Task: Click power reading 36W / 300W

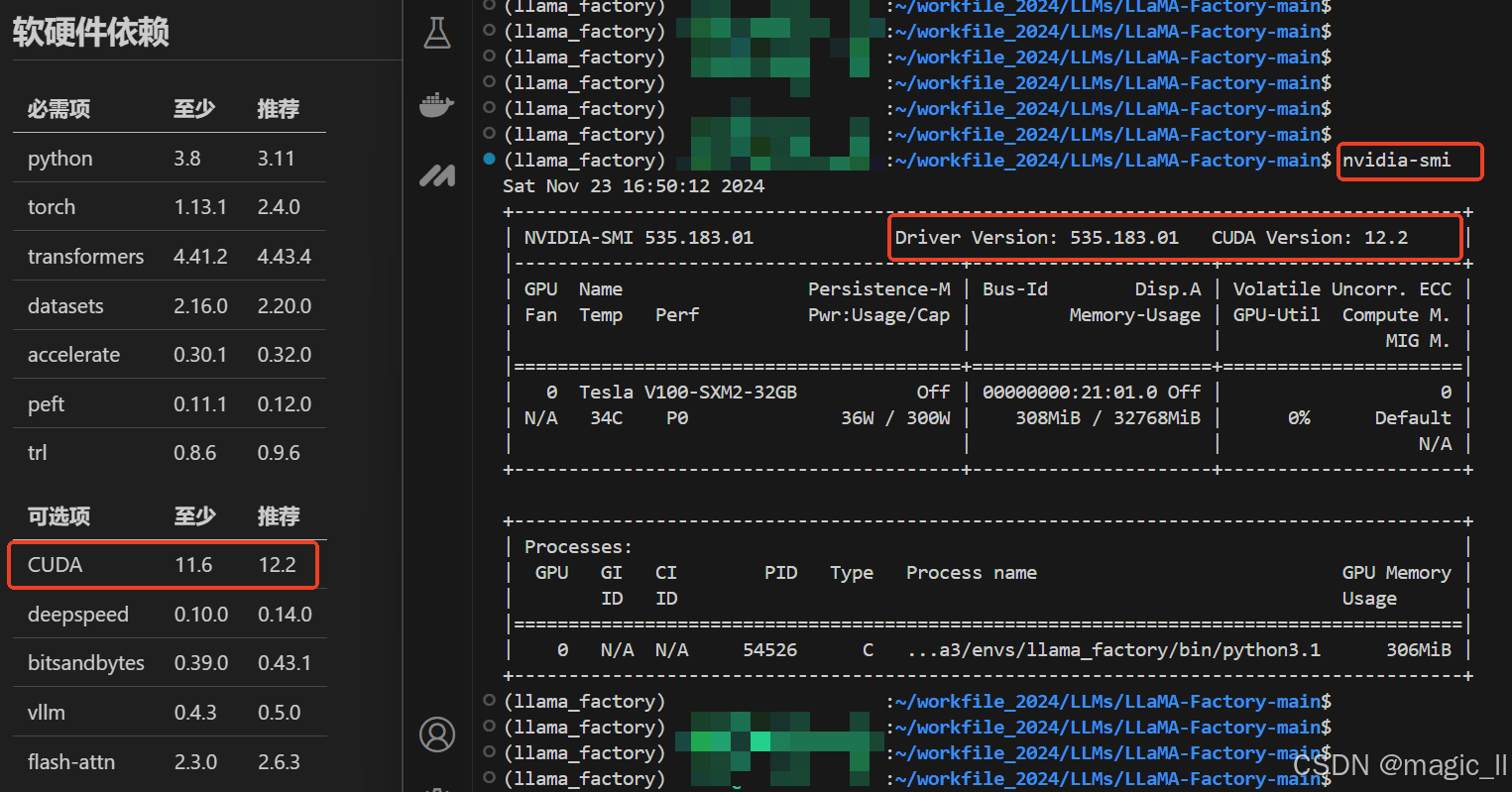Action: pyautogui.click(x=895, y=417)
